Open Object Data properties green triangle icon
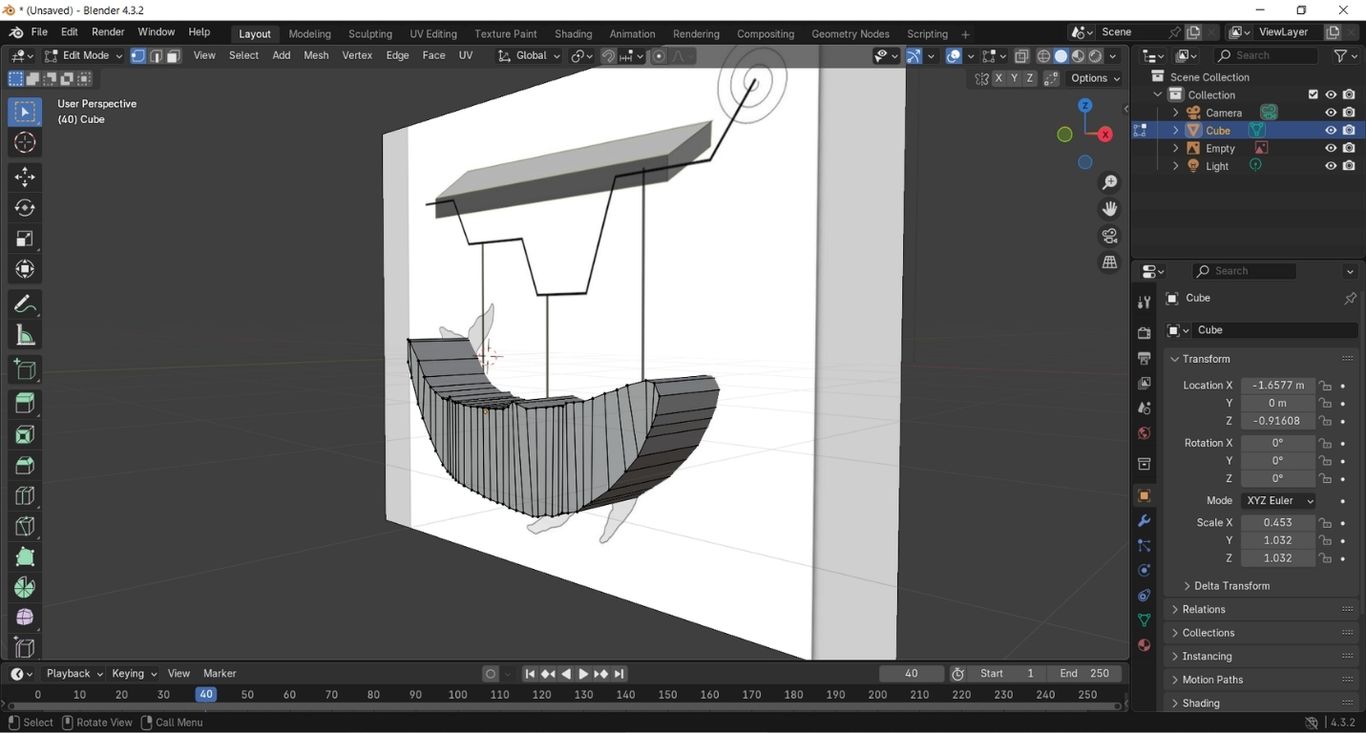This screenshot has width=1366, height=733. [1144, 620]
